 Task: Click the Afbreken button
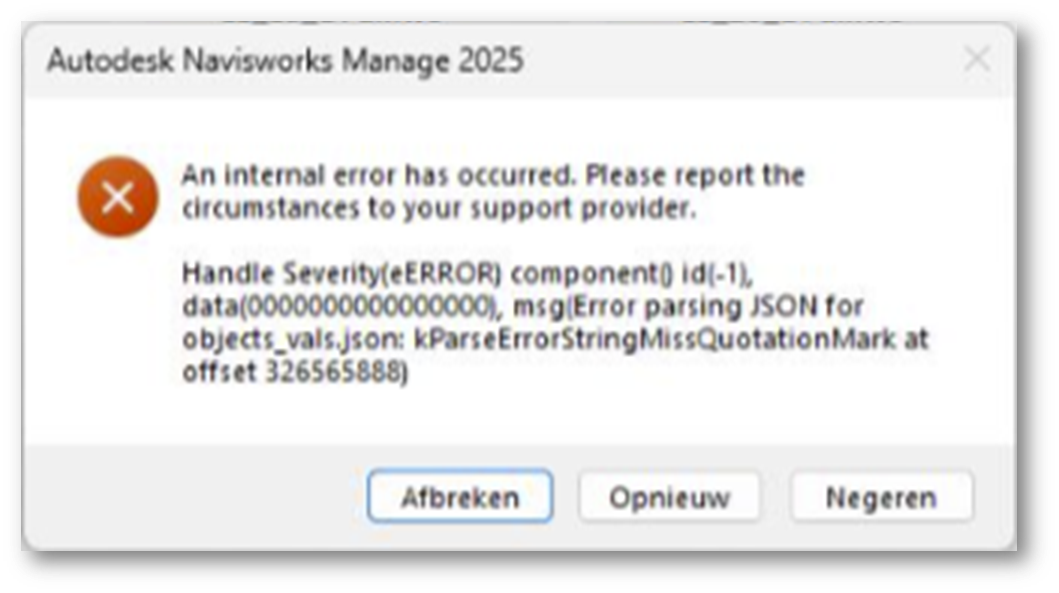point(459,497)
